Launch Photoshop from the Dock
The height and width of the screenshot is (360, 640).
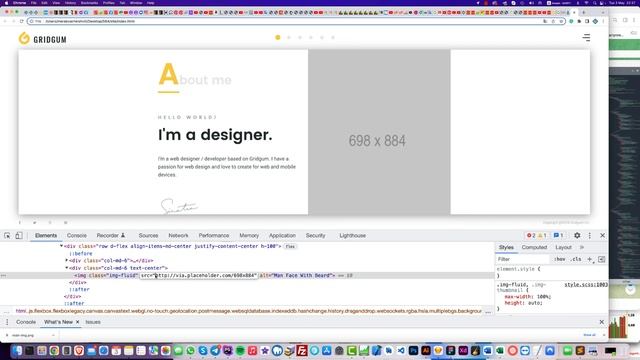pos(413,351)
